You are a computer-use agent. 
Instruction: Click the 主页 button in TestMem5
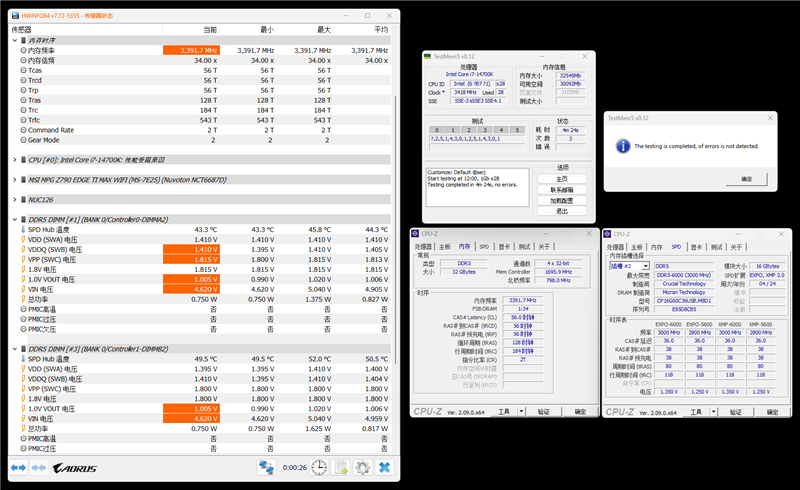click(562, 179)
